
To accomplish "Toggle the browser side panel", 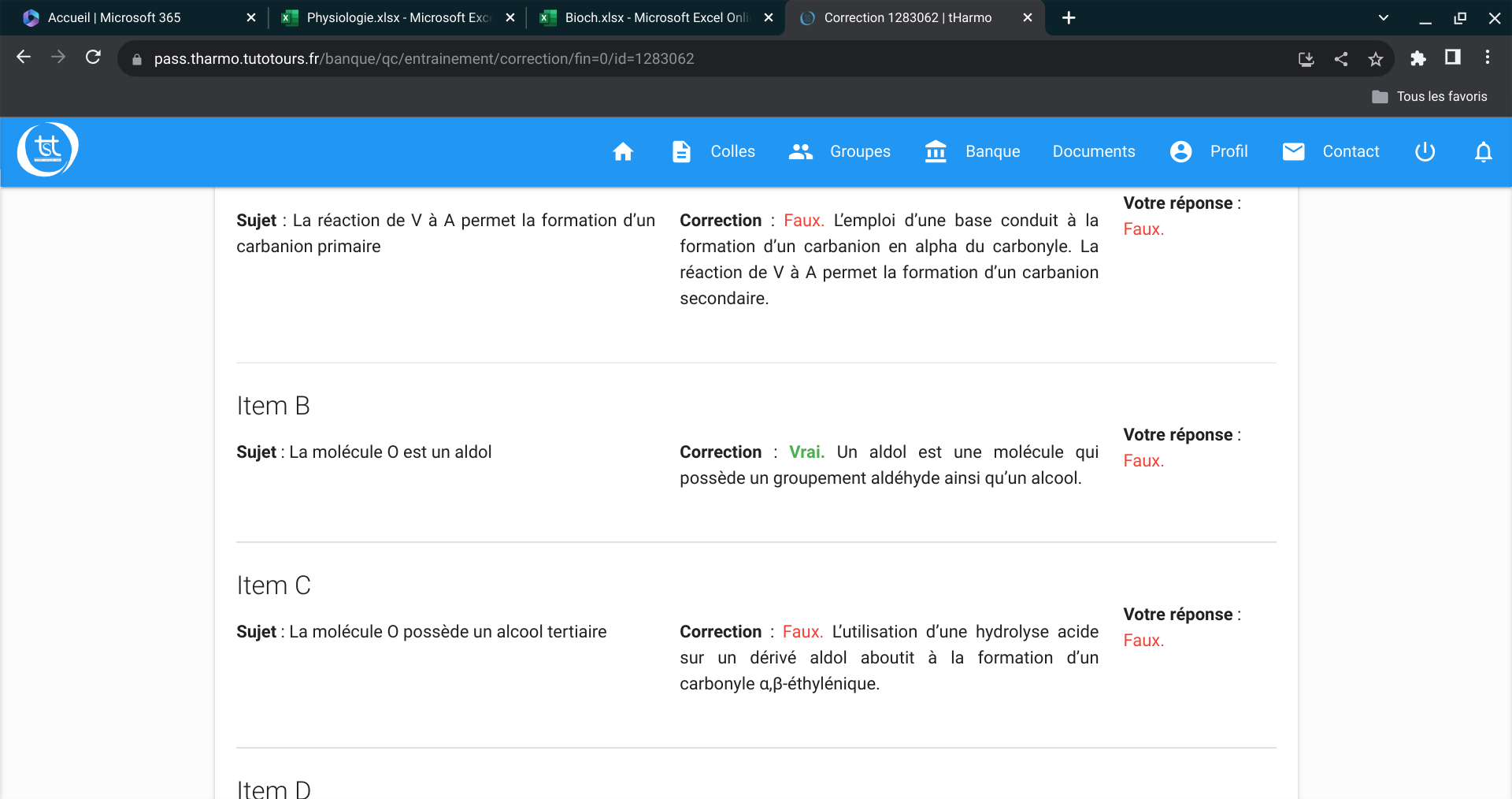I will tap(1452, 58).
